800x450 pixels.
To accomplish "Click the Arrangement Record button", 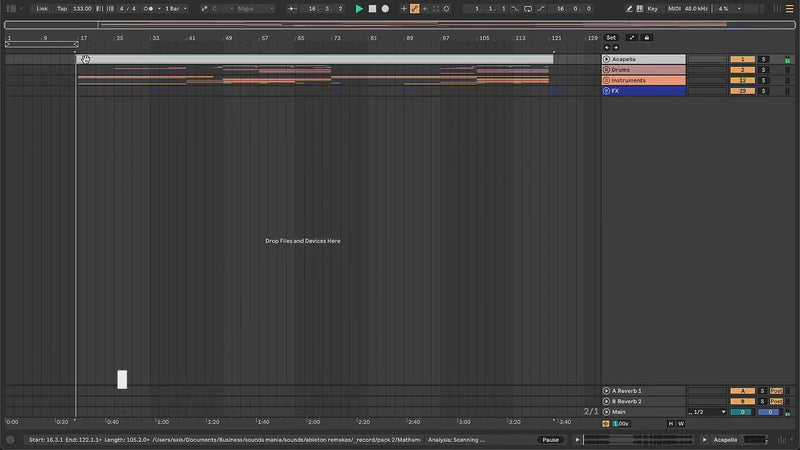I will (x=385, y=8).
